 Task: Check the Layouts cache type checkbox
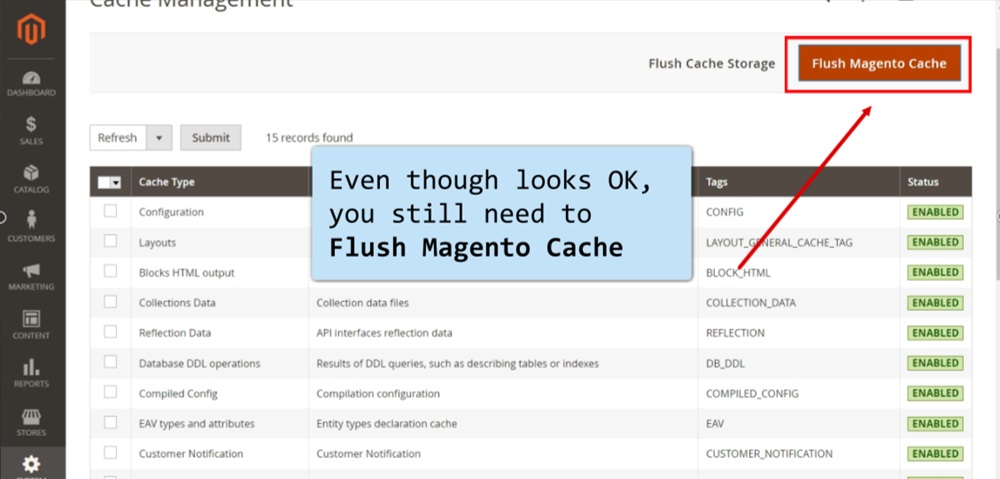tap(110, 241)
